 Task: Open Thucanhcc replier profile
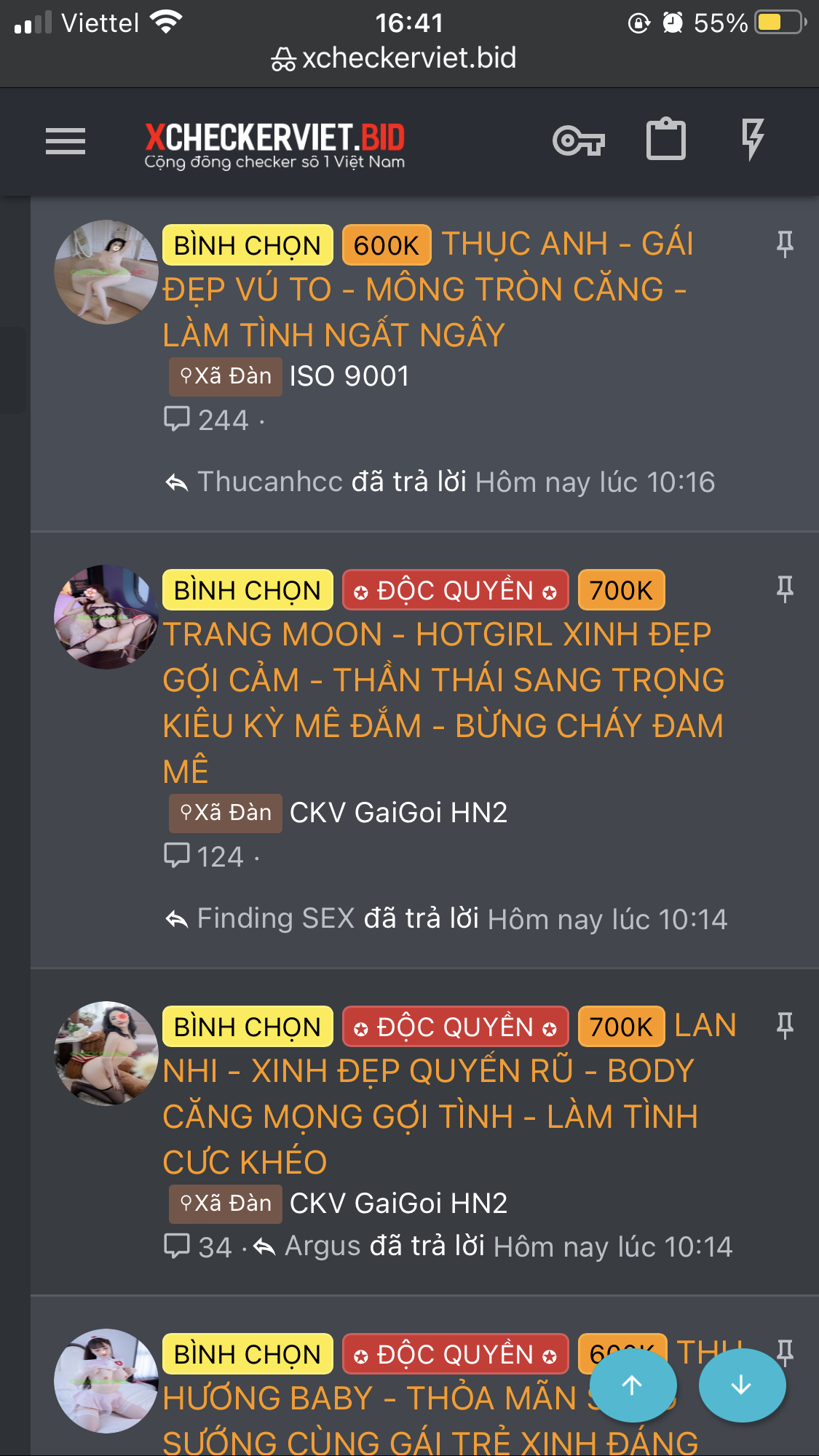coord(270,482)
